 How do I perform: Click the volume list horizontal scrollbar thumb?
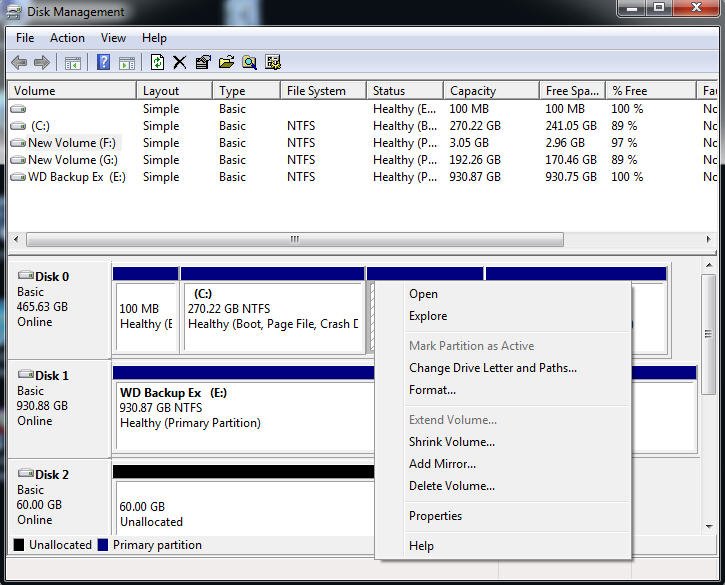[295, 239]
